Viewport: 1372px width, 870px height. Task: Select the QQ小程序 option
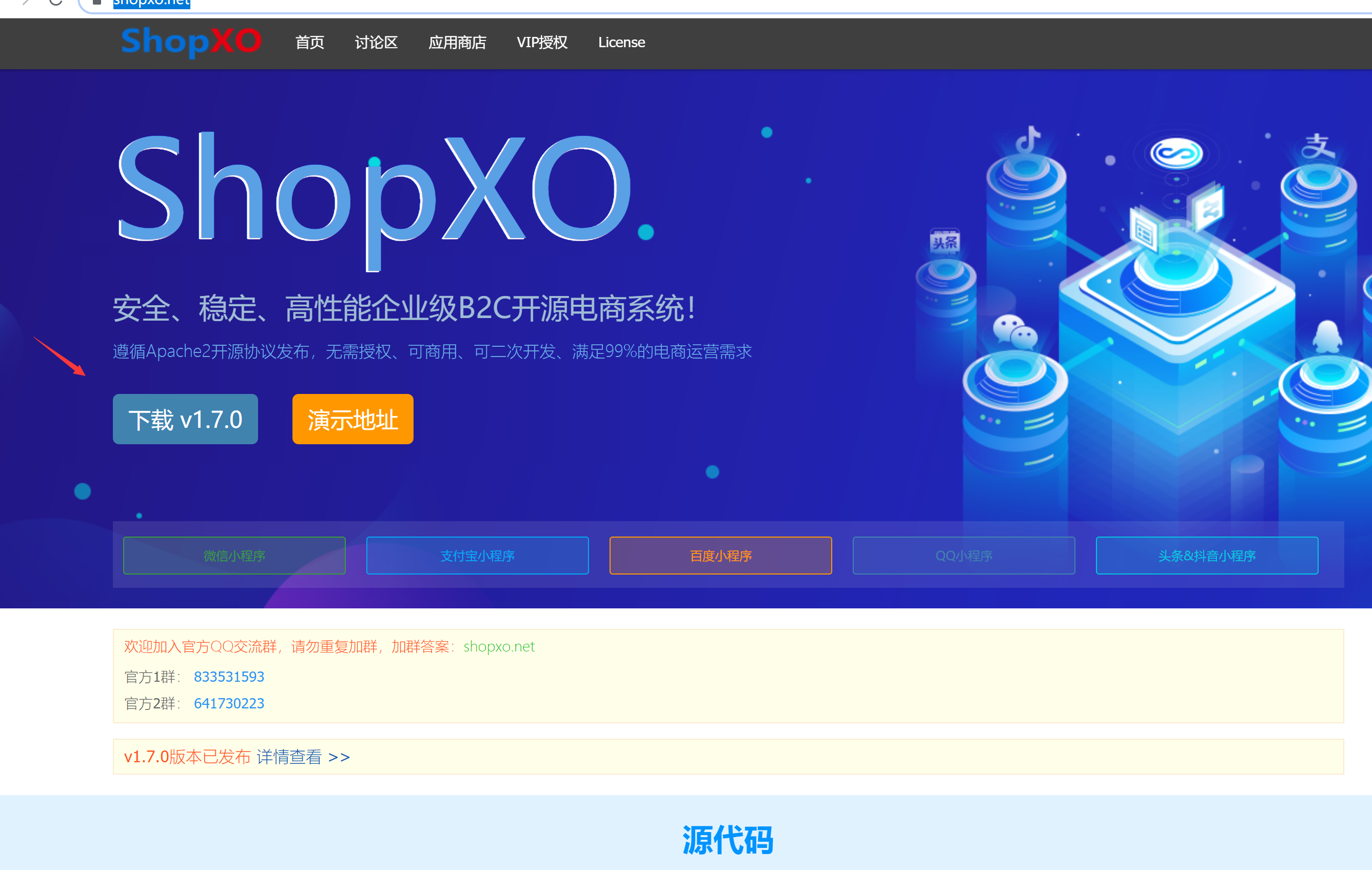964,556
